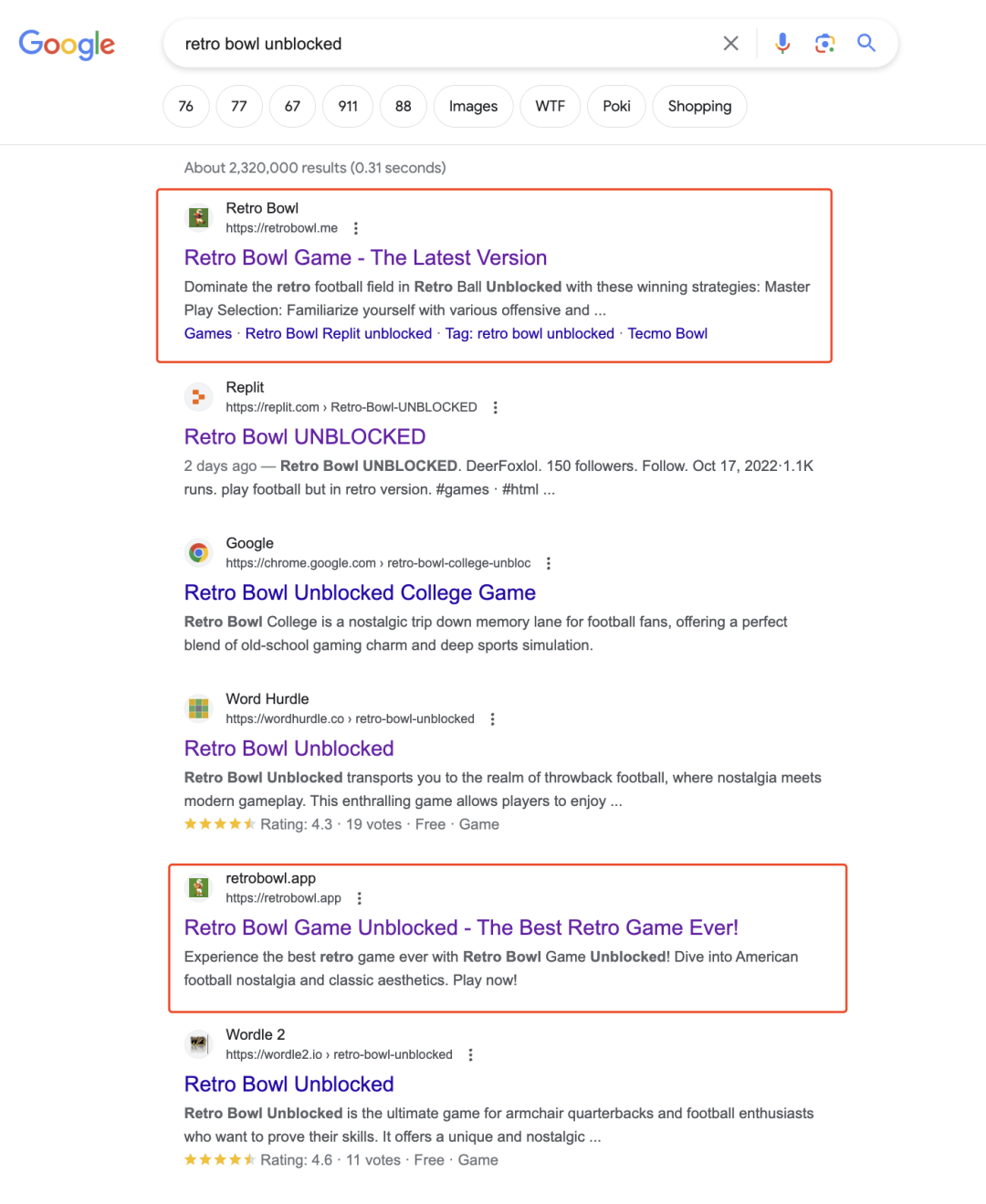Open more options for Replit result

point(496,407)
